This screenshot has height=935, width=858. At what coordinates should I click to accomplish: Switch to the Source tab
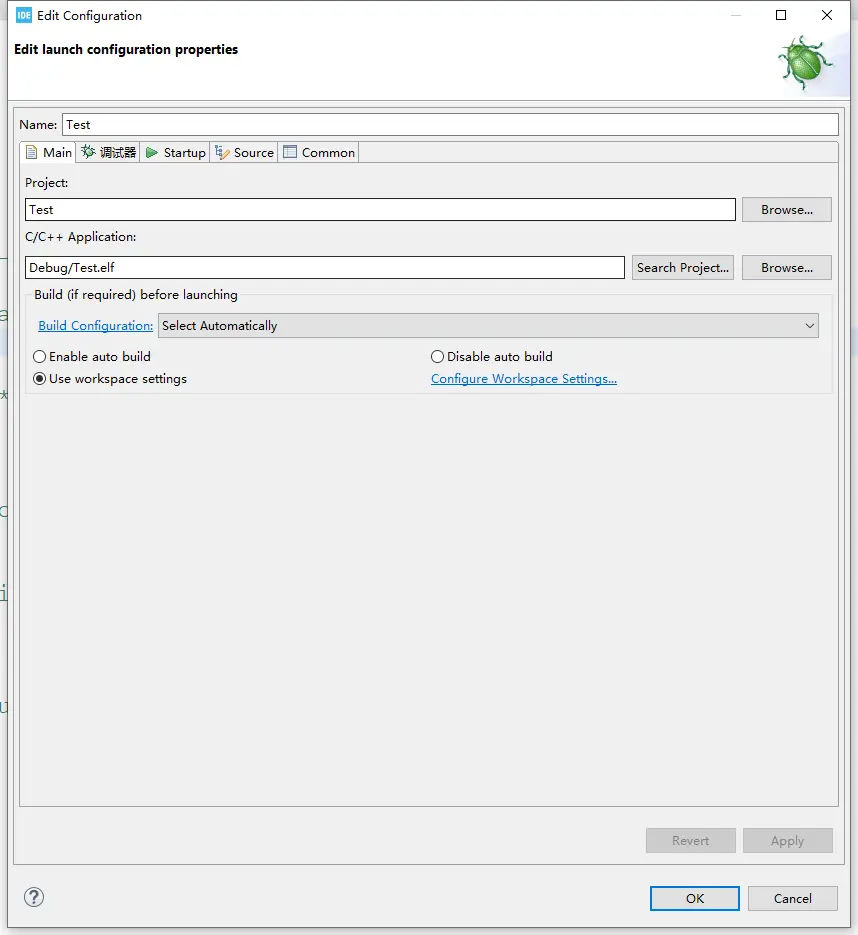[x=244, y=153]
